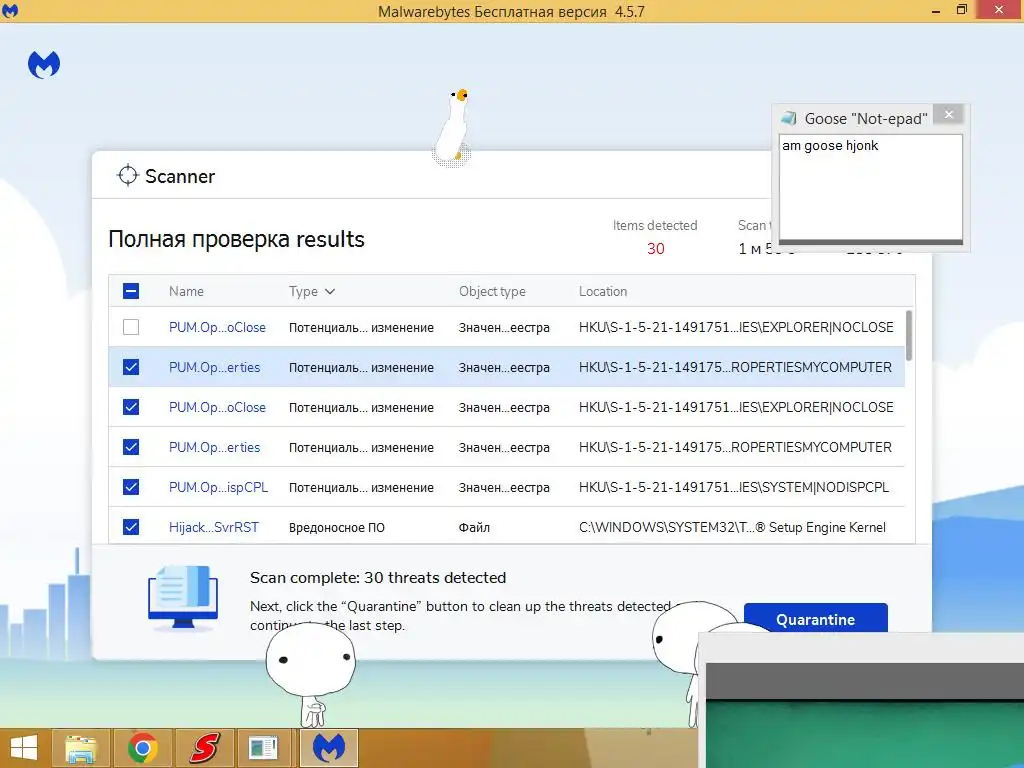
Task: Click 'Scan complete: 30 threats detected' text
Action: 378,577
